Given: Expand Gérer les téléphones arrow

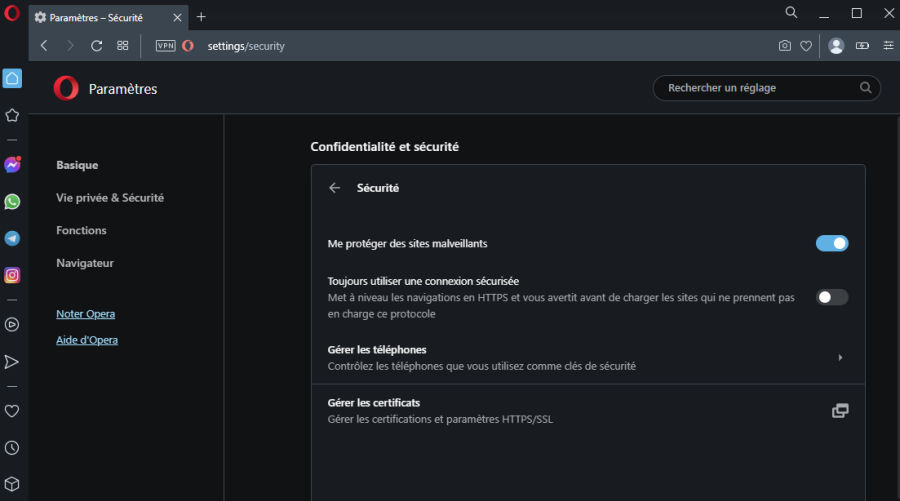Looking at the screenshot, I should coord(840,358).
